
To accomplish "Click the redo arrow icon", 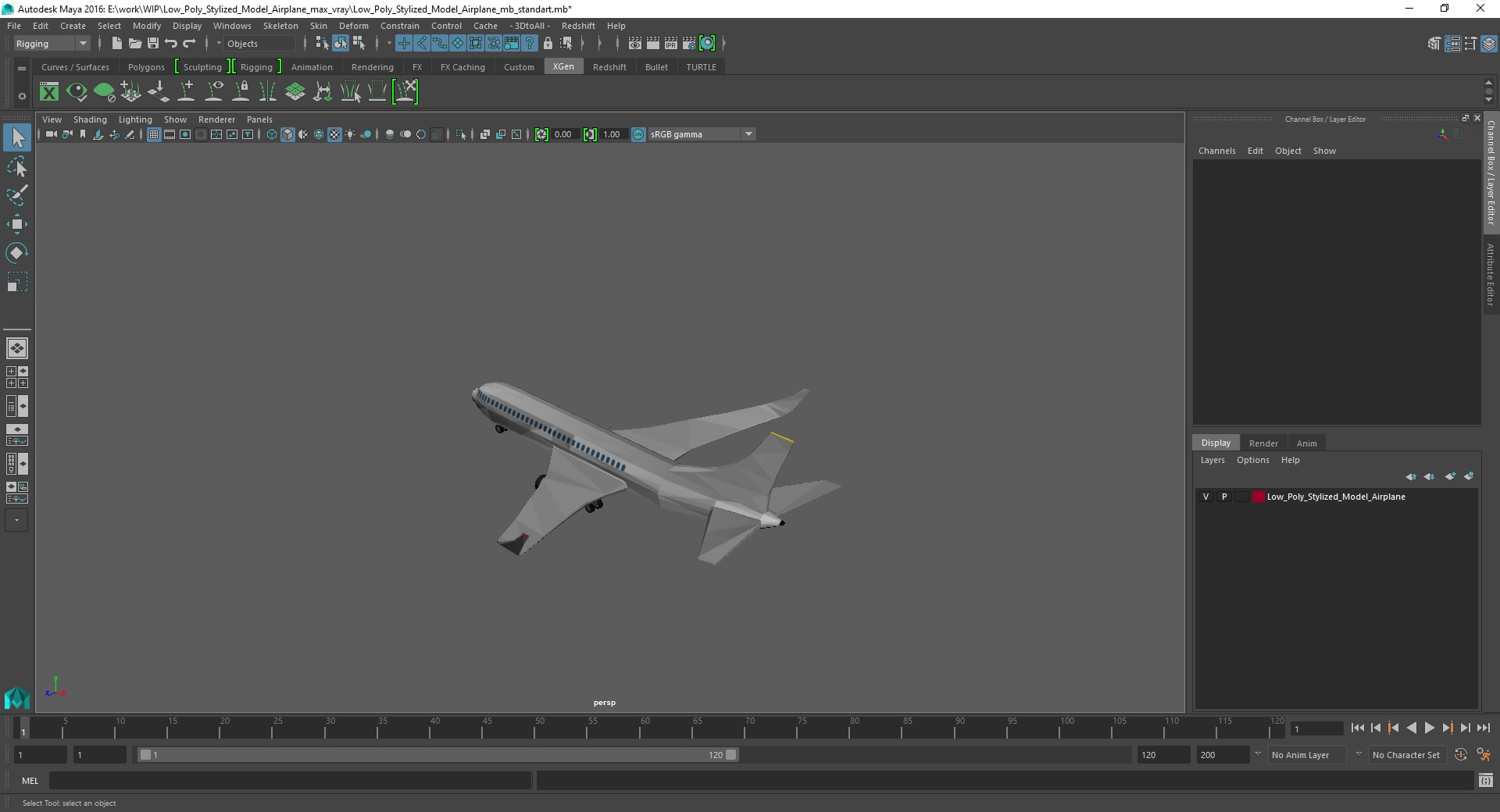I will (x=189, y=44).
